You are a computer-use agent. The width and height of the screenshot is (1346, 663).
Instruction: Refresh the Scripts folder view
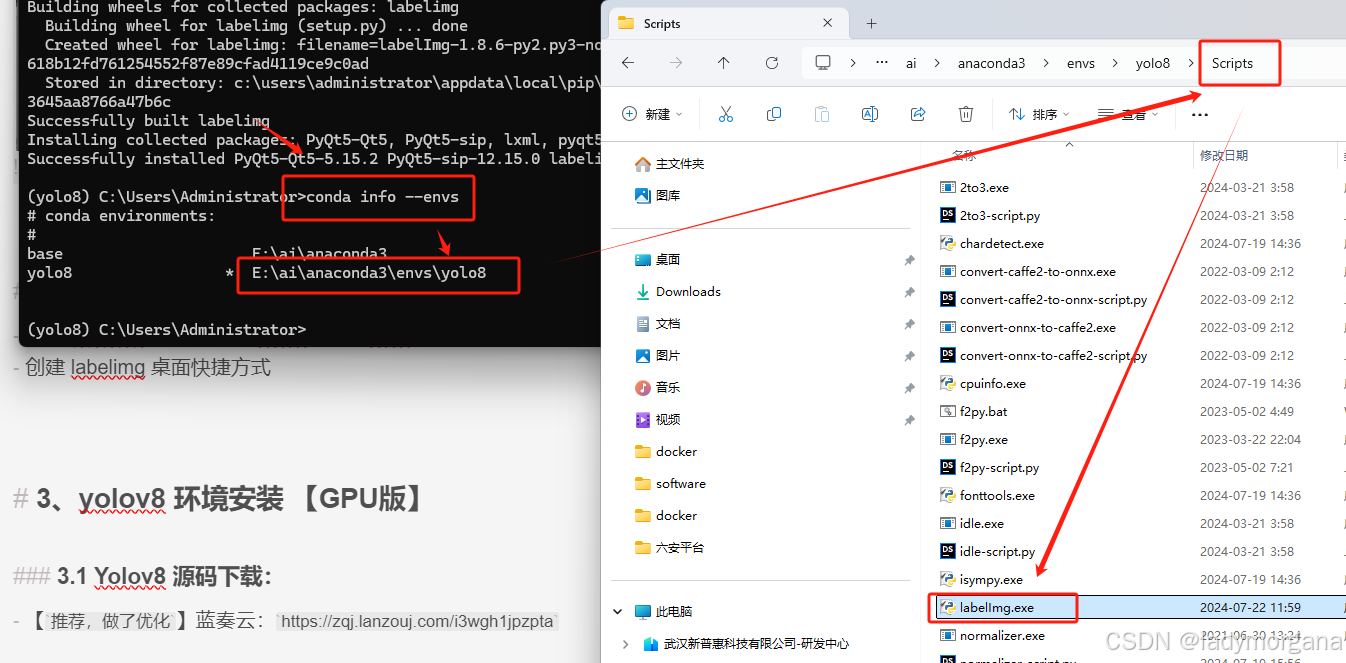click(x=772, y=63)
